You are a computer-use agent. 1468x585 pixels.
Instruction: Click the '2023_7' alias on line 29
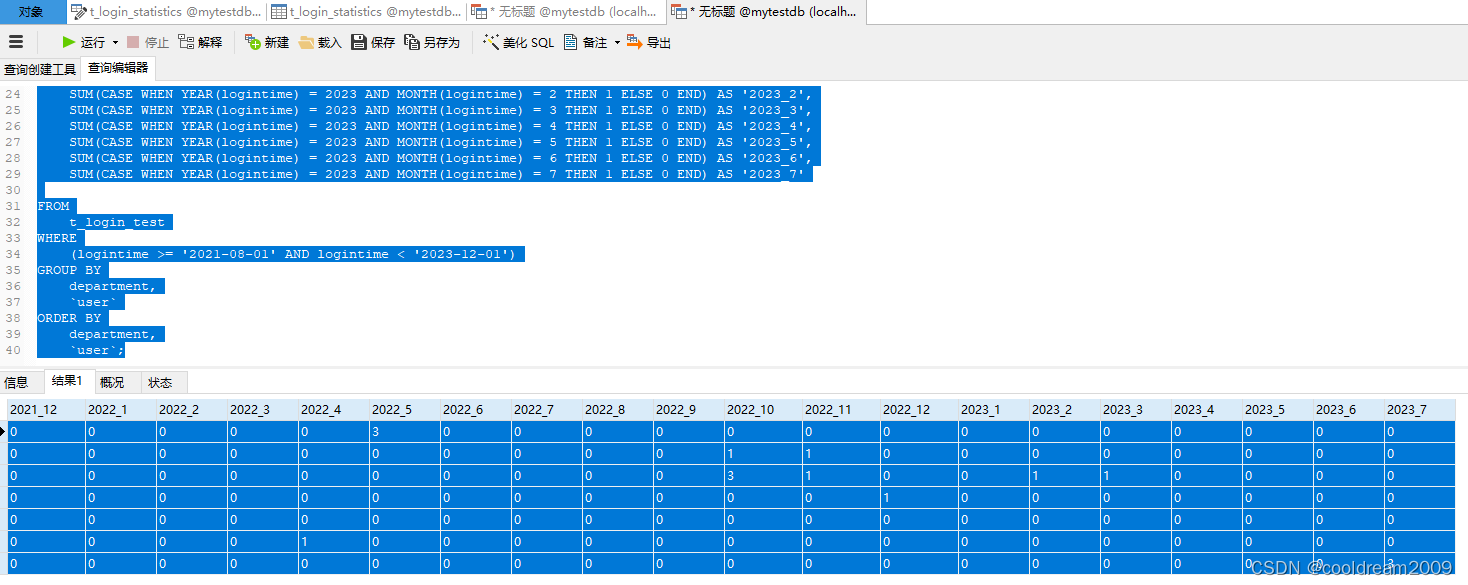pos(773,174)
